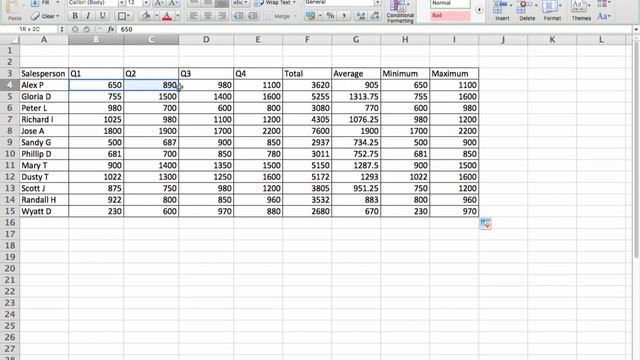Align text left
640x360 pixels.
[194, 16]
